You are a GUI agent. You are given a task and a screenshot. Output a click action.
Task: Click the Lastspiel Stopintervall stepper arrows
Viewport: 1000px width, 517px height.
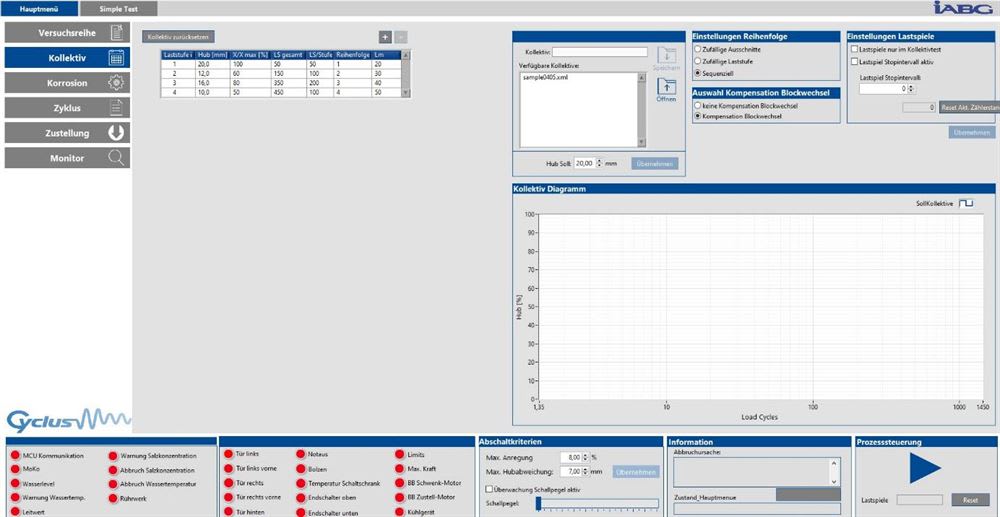(x=912, y=89)
